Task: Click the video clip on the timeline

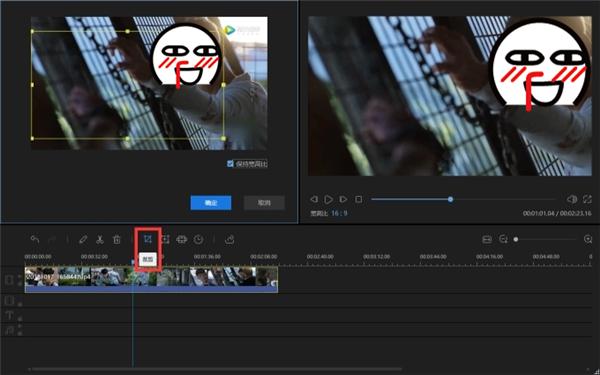Action: click(x=151, y=280)
